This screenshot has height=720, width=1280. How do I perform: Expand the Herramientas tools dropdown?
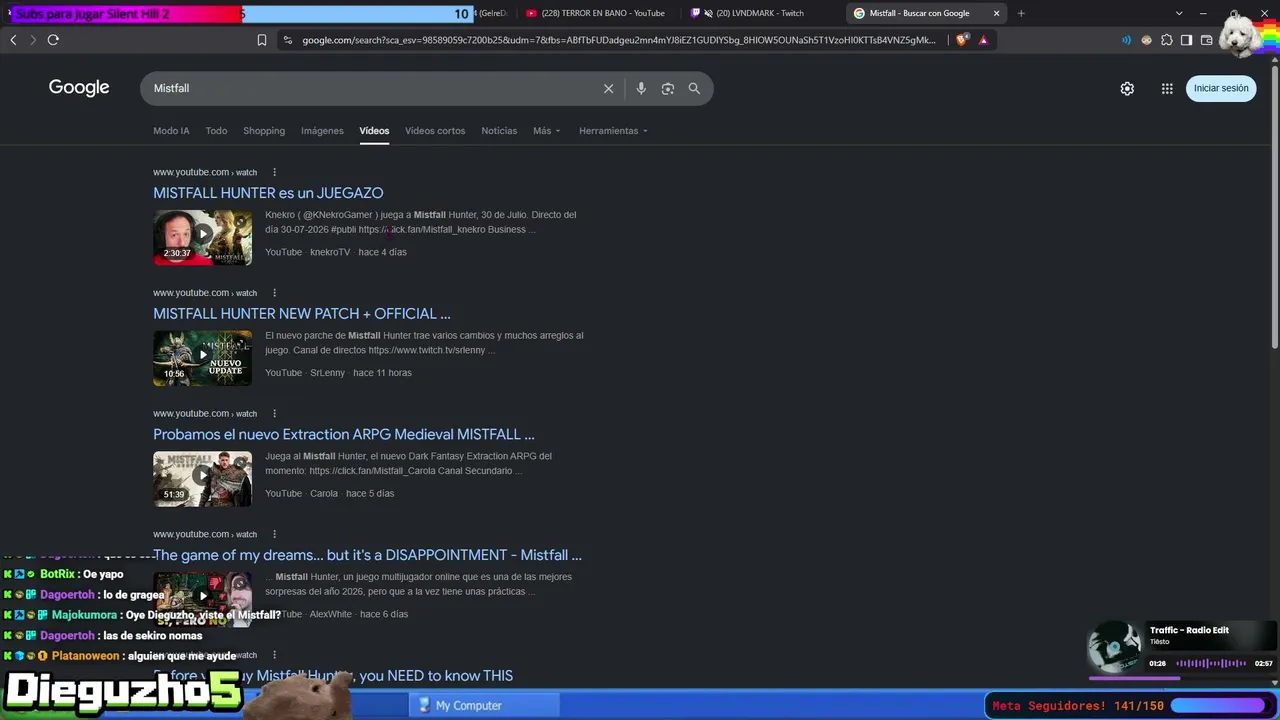[x=613, y=131]
